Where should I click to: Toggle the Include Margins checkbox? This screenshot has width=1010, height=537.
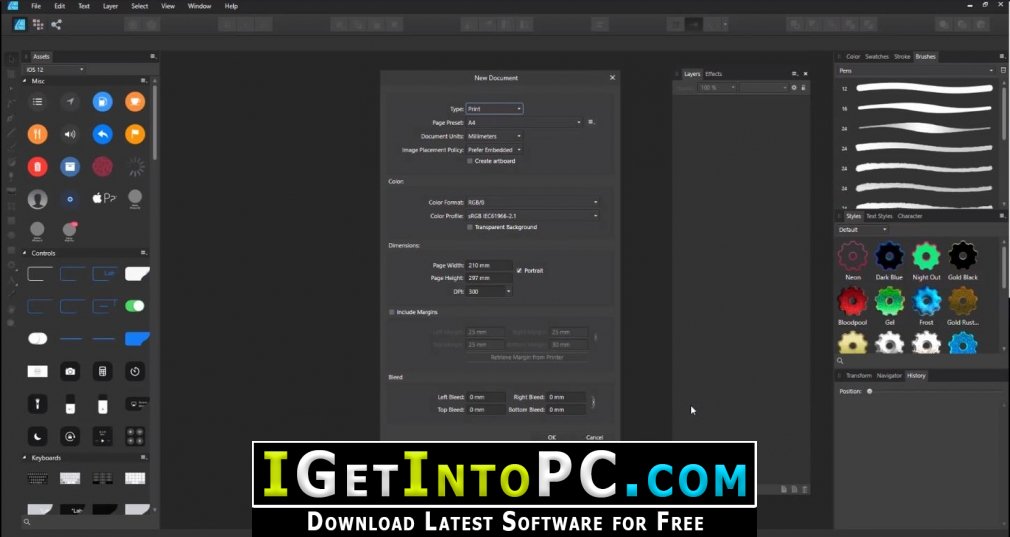click(x=392, y=312)
